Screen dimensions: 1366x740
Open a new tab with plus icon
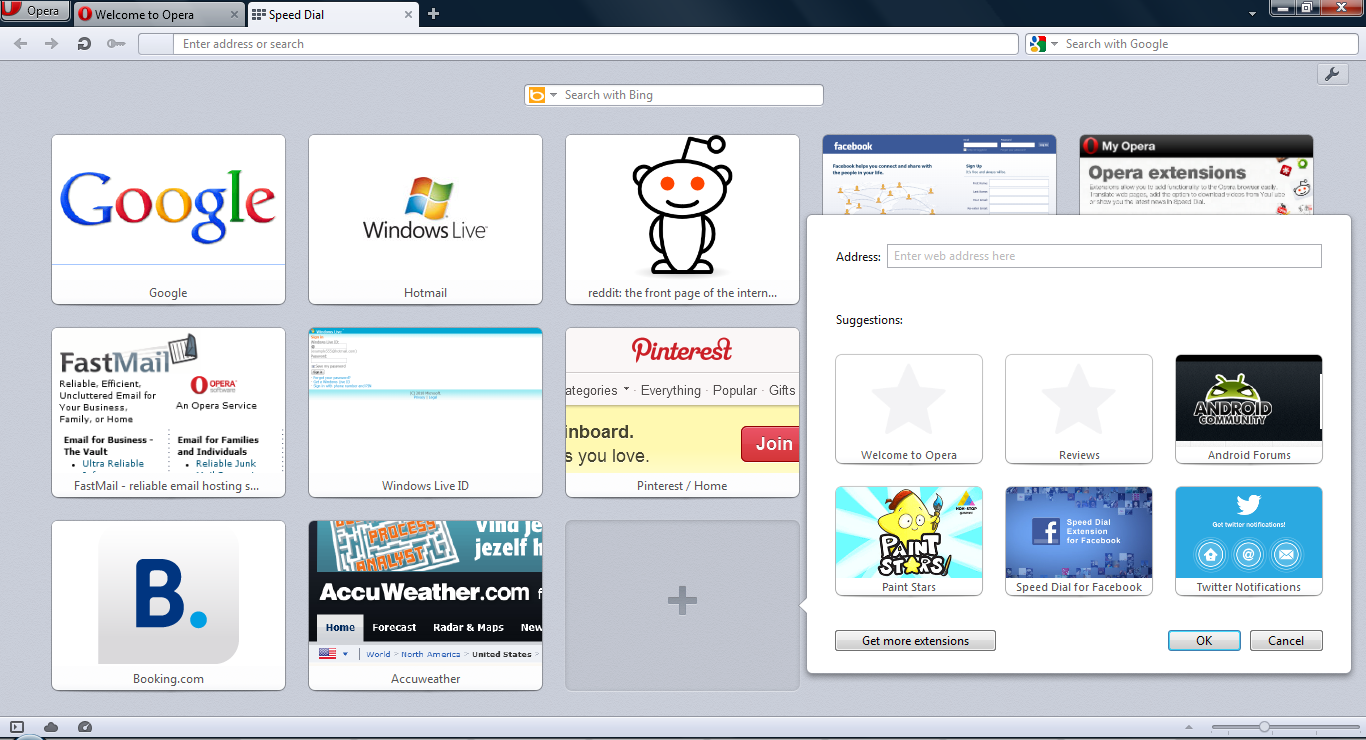[x=433, y=14]
